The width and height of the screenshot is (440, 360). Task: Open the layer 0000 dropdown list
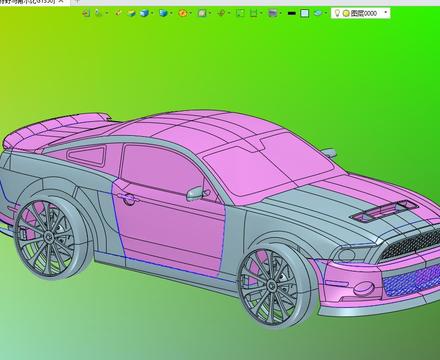tap(386, 13)
